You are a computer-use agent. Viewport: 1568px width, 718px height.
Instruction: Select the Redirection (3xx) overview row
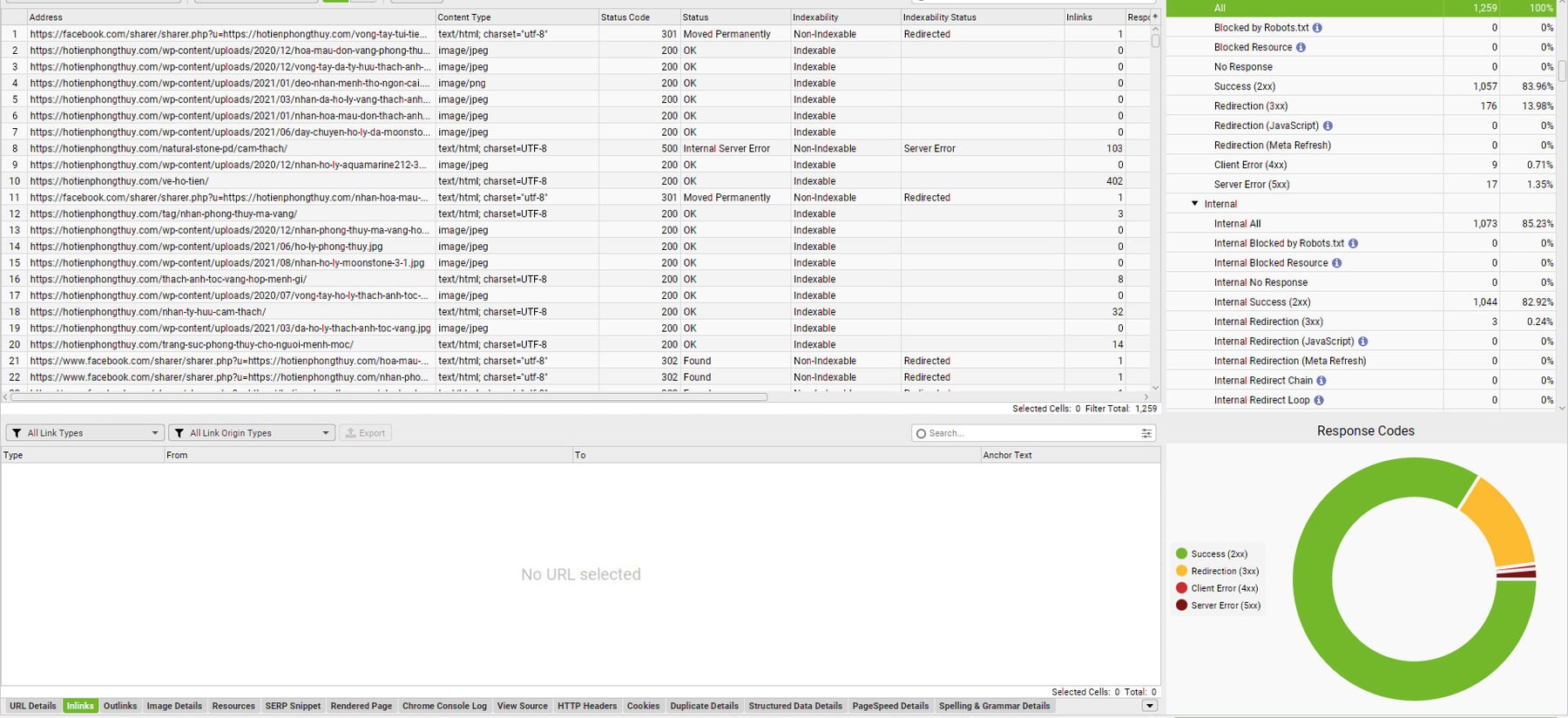(1361, 106)
